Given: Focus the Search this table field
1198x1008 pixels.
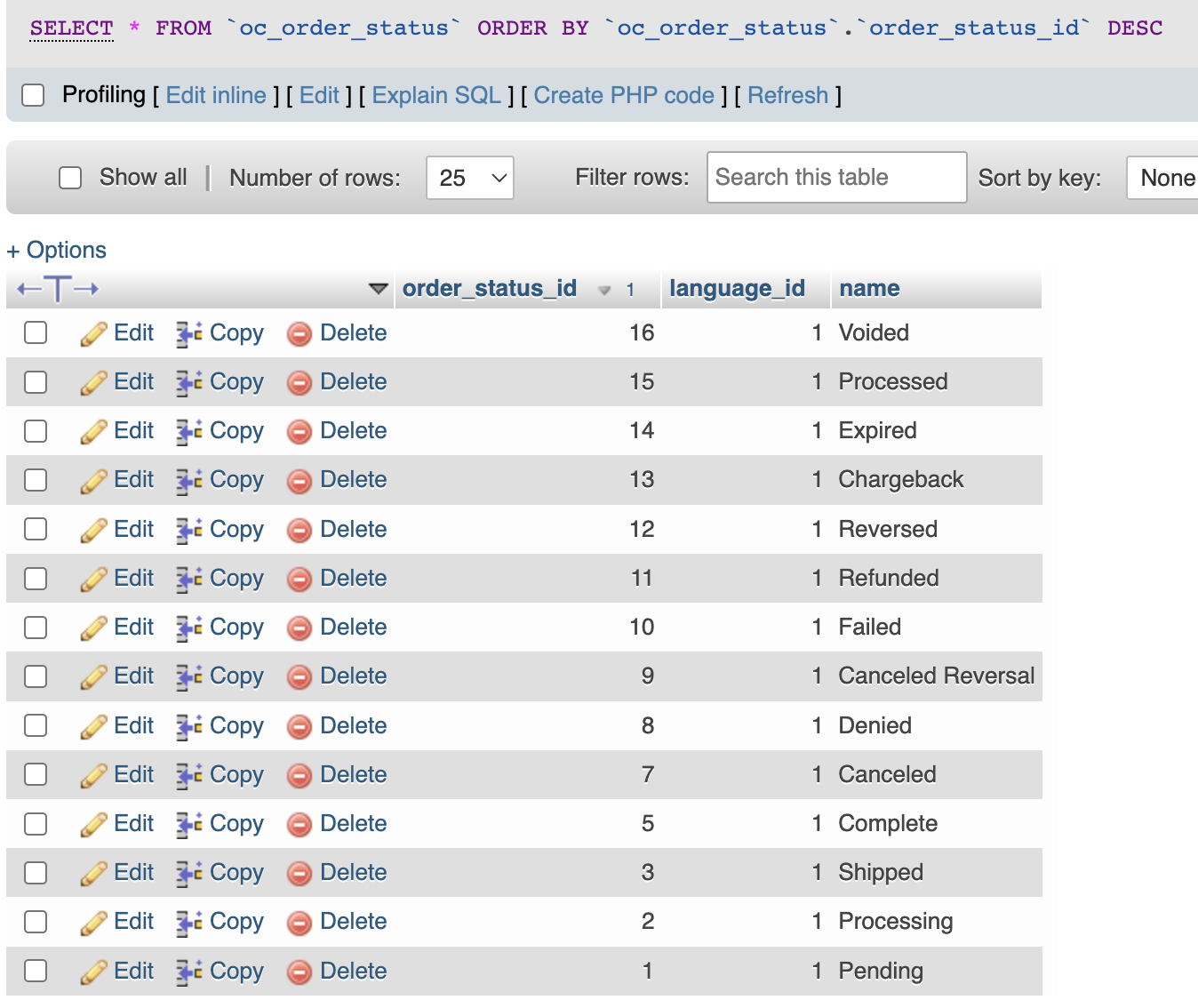Looking at the screenshot, I should tap(837, 177).
